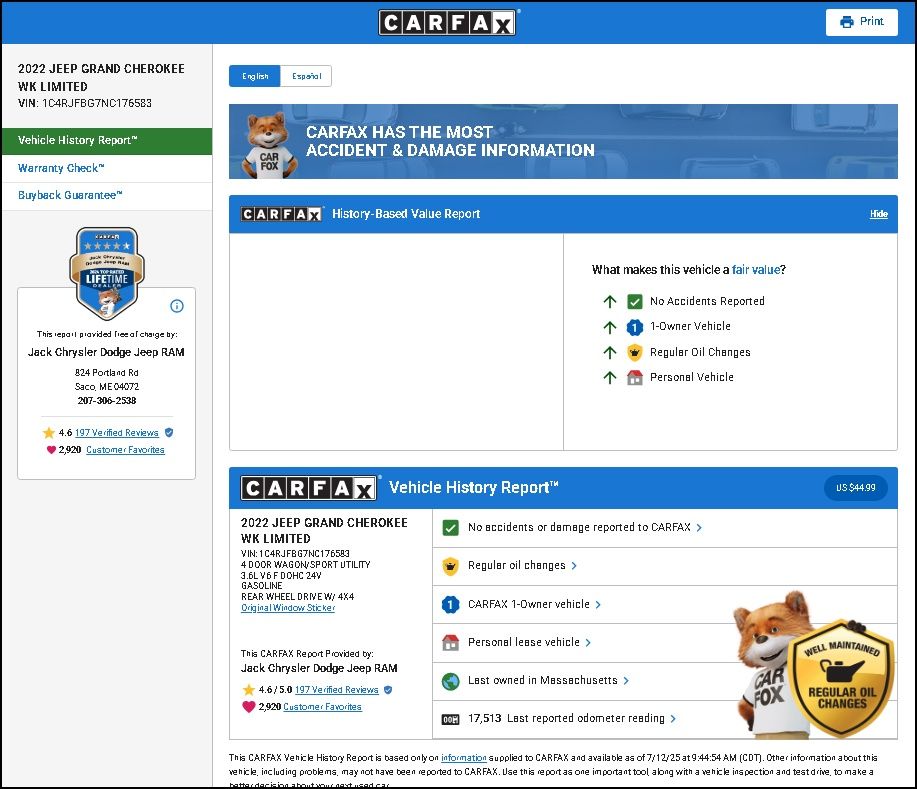Click blue 1-Owner Vehicle badge icon
The width and height of the screenshot is (917, 789).
coord(635,327)
